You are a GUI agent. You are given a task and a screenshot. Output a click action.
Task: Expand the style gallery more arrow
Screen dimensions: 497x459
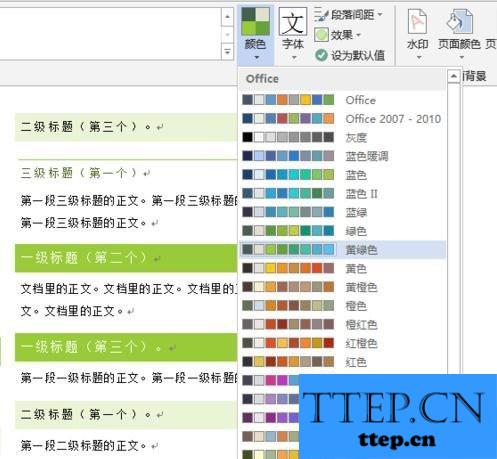228,52
